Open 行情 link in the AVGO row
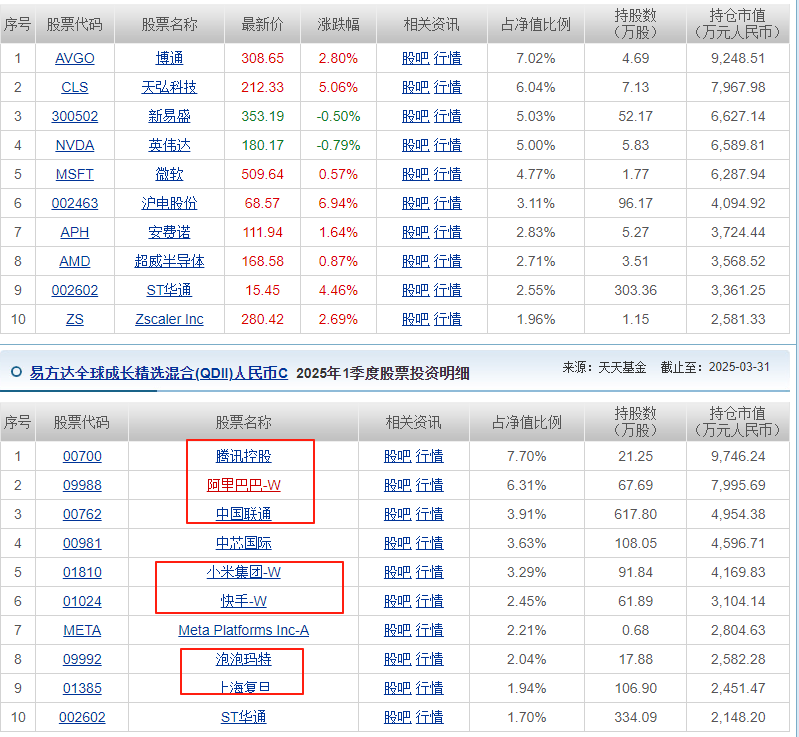 click(448, 58)
